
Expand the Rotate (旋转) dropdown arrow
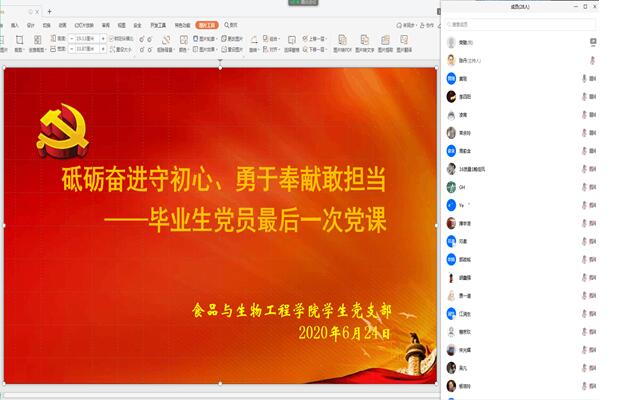point(259,50)
